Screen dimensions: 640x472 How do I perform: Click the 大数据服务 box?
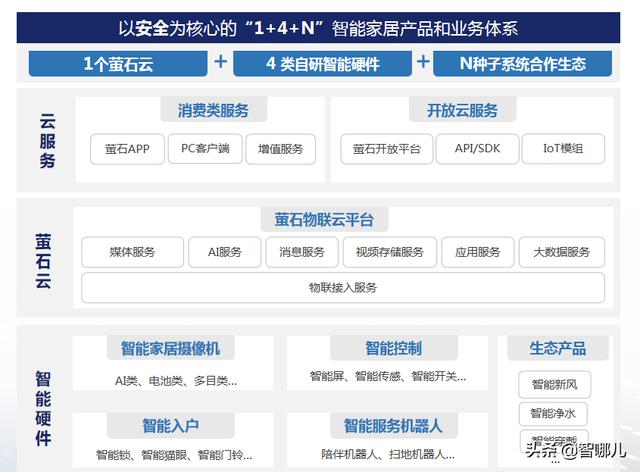pos(562,252)
